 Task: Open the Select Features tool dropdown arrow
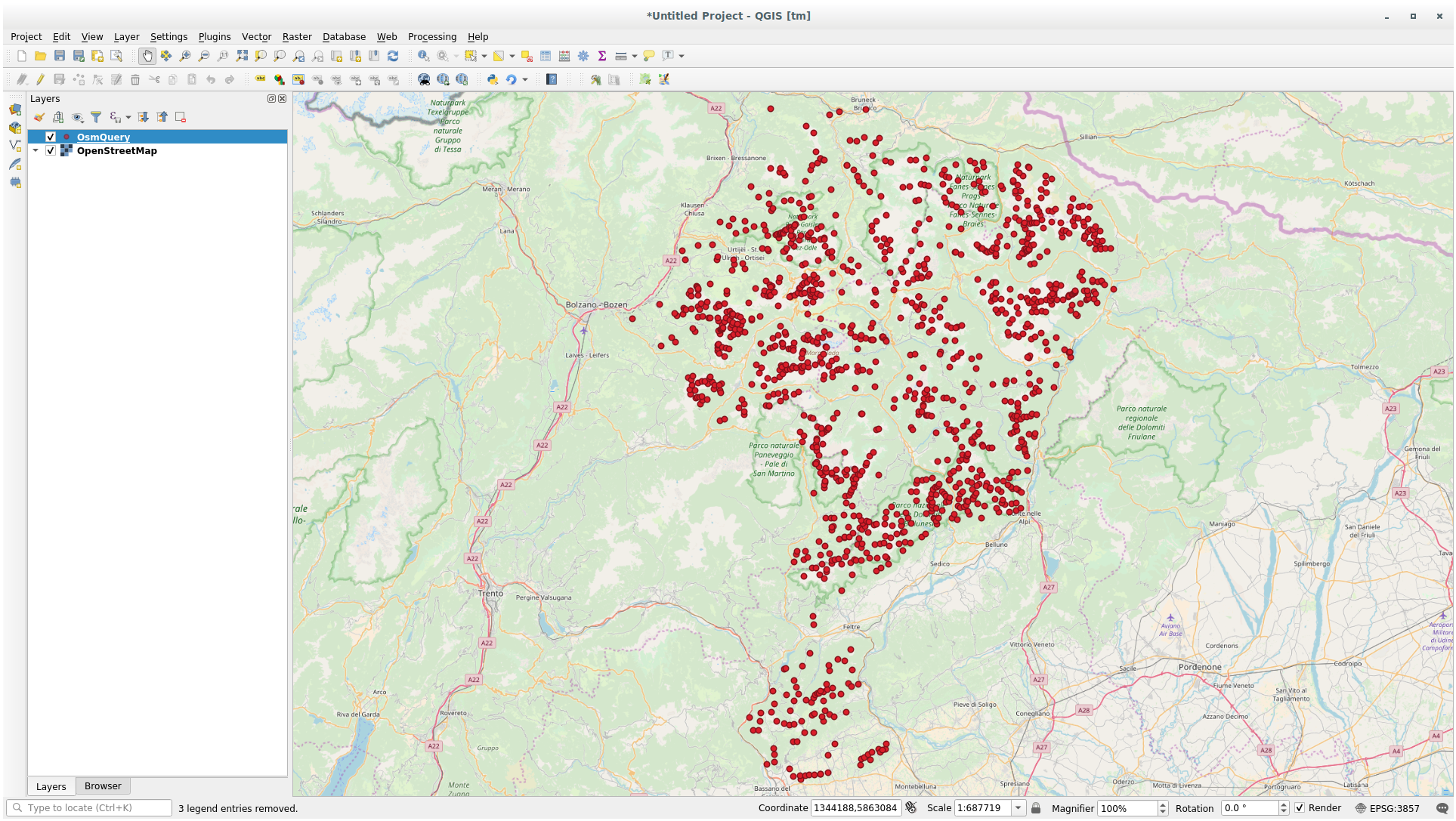point(484,56)
